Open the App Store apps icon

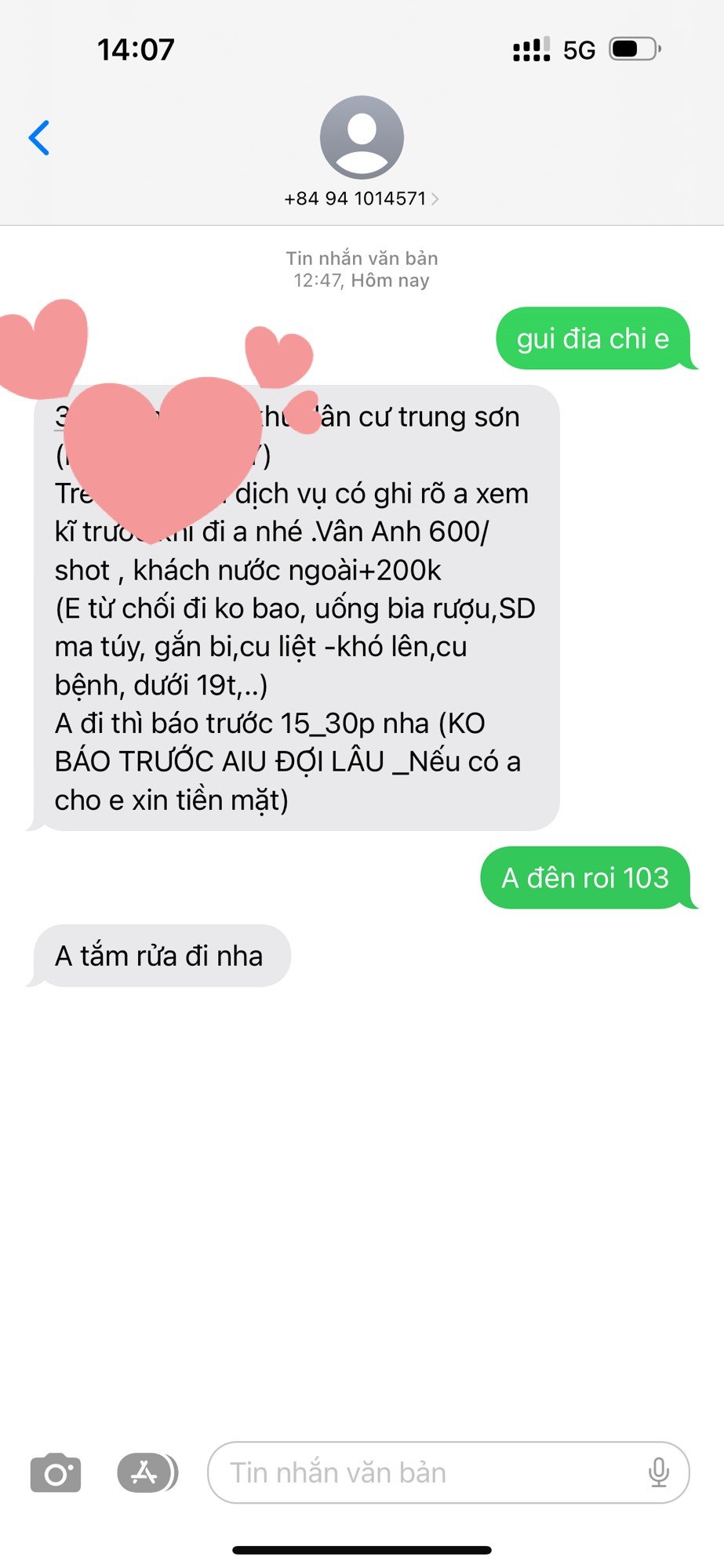[x=147, y=1472]
